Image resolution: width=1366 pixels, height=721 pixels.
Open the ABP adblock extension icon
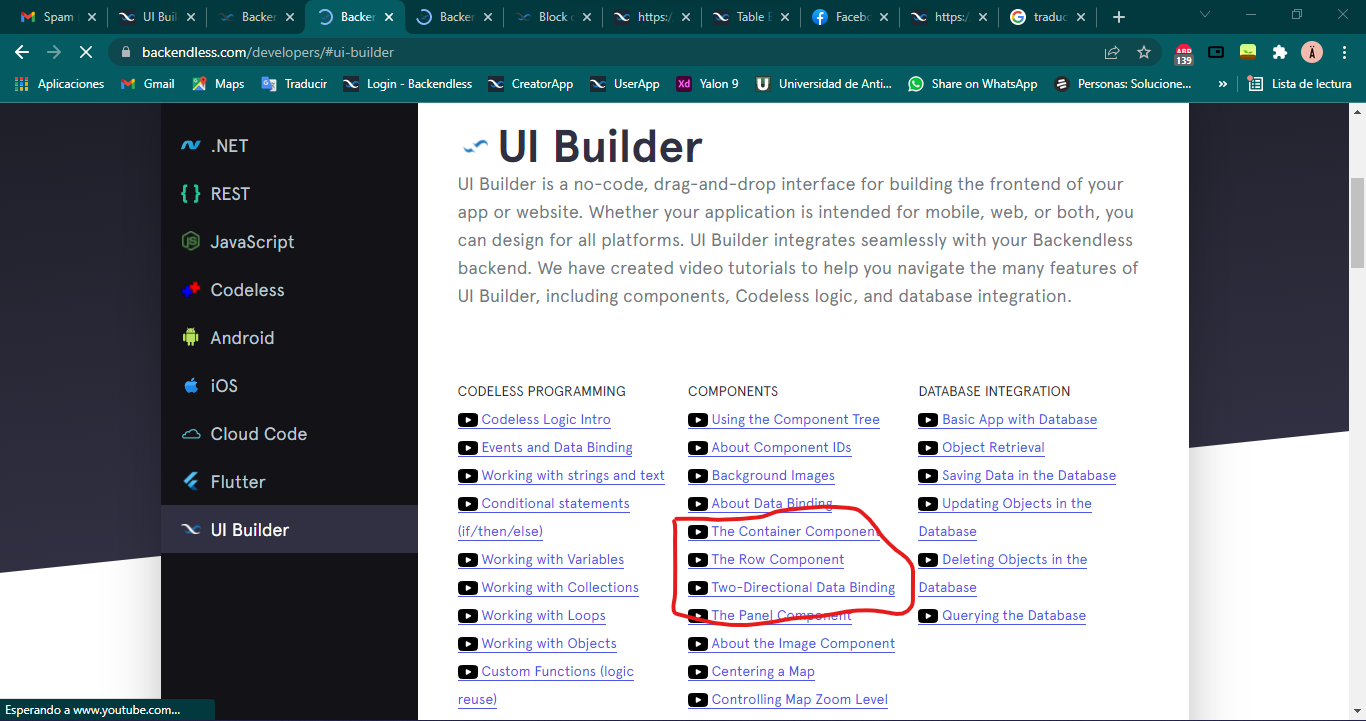(1184, 53)
